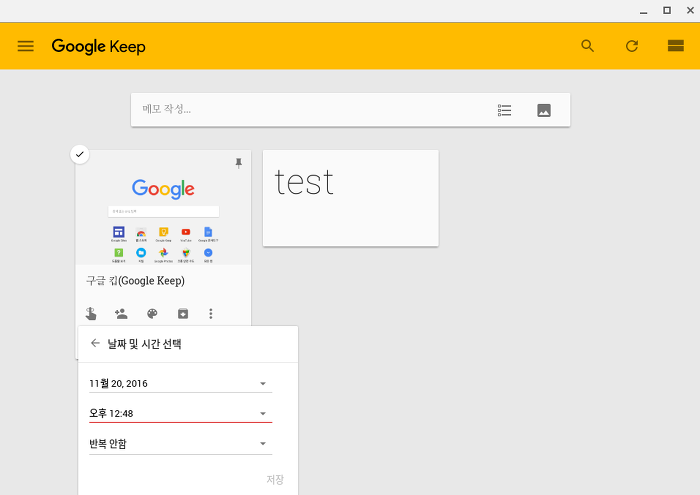This screenshot has height=495, width=700.
Task: Expand the date dropdown 11월 20, 2016
Action: tap(180, 384)
